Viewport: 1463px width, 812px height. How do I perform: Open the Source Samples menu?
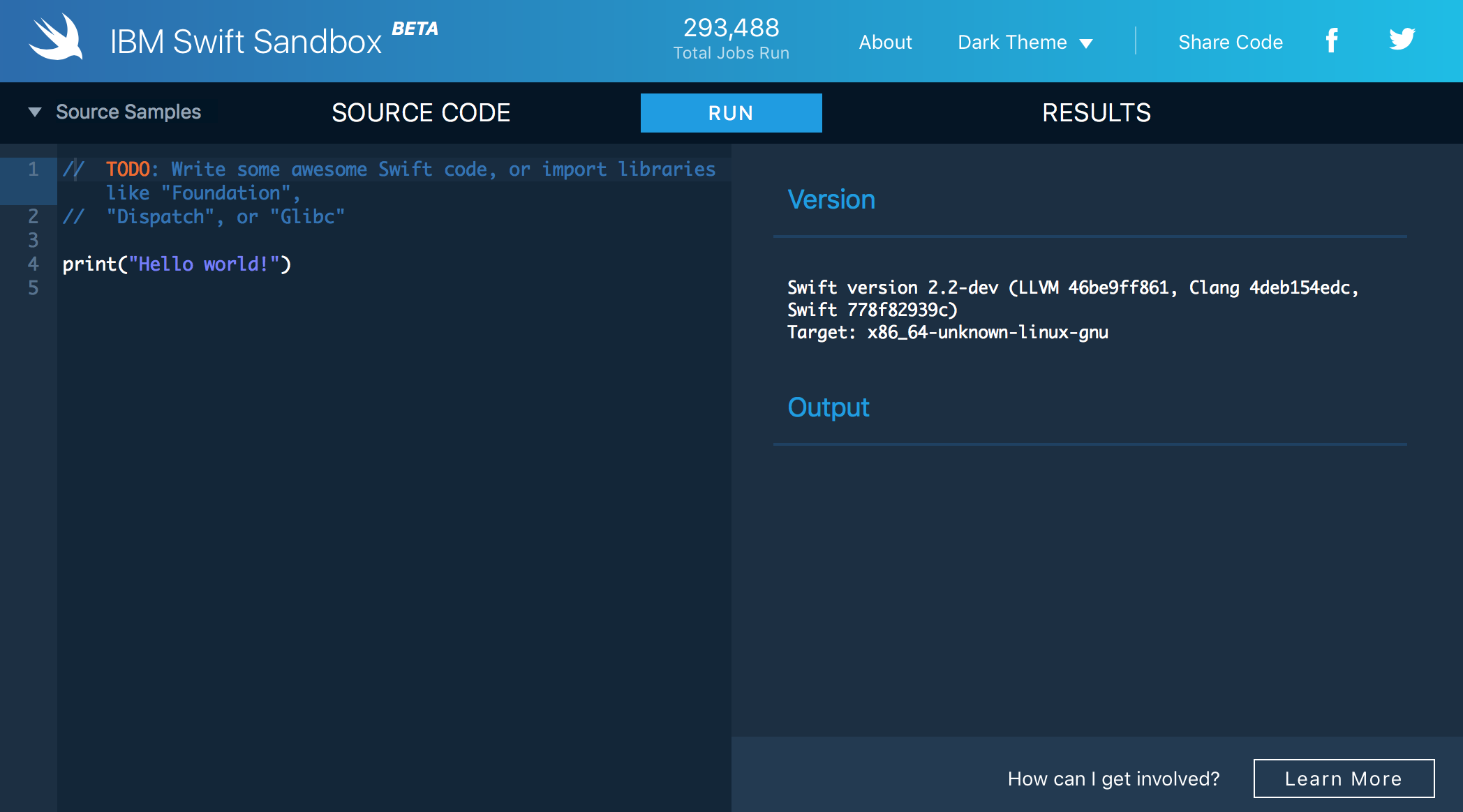click(128, 112)
